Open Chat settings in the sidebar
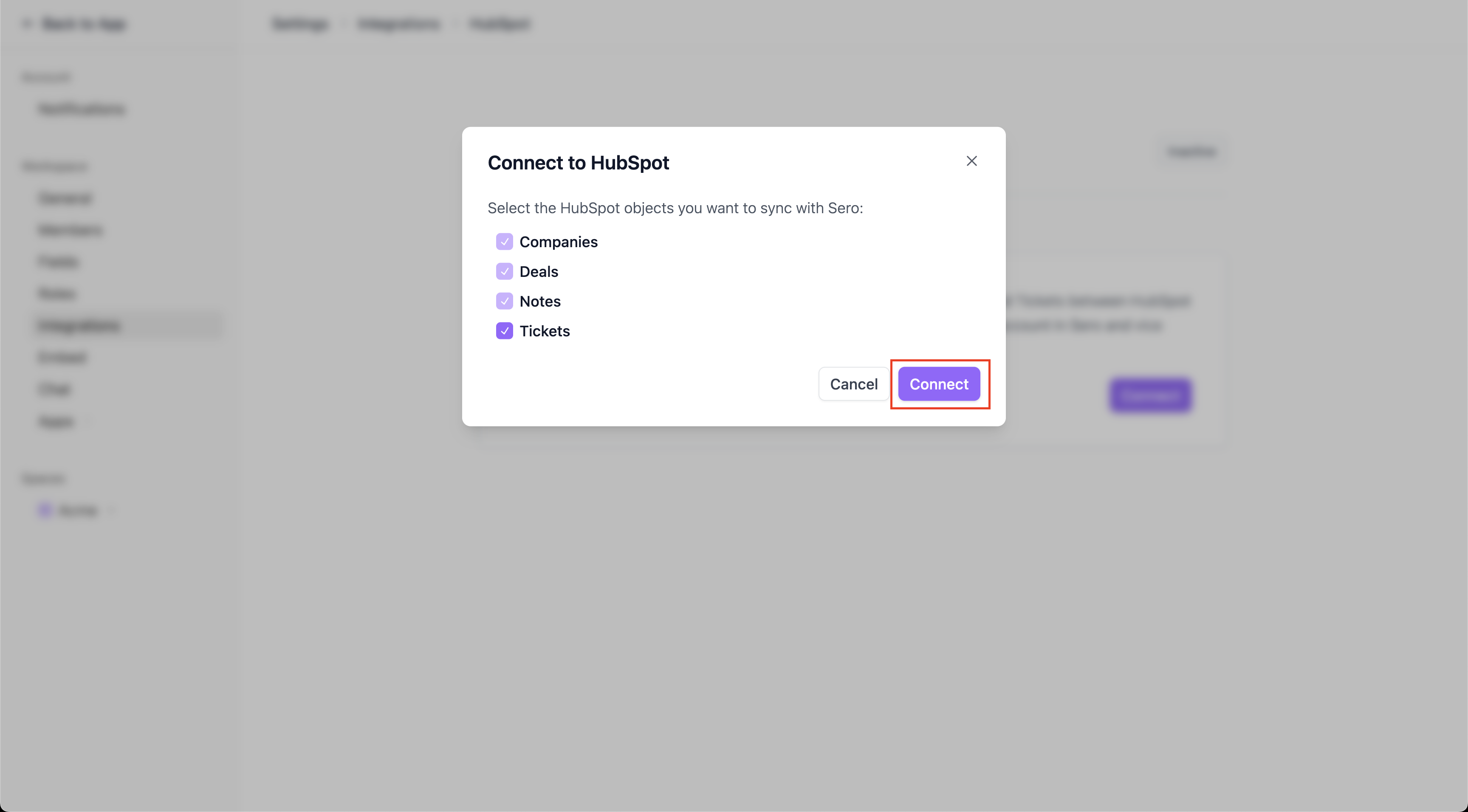1468x812 pixels. coord(54,389)
